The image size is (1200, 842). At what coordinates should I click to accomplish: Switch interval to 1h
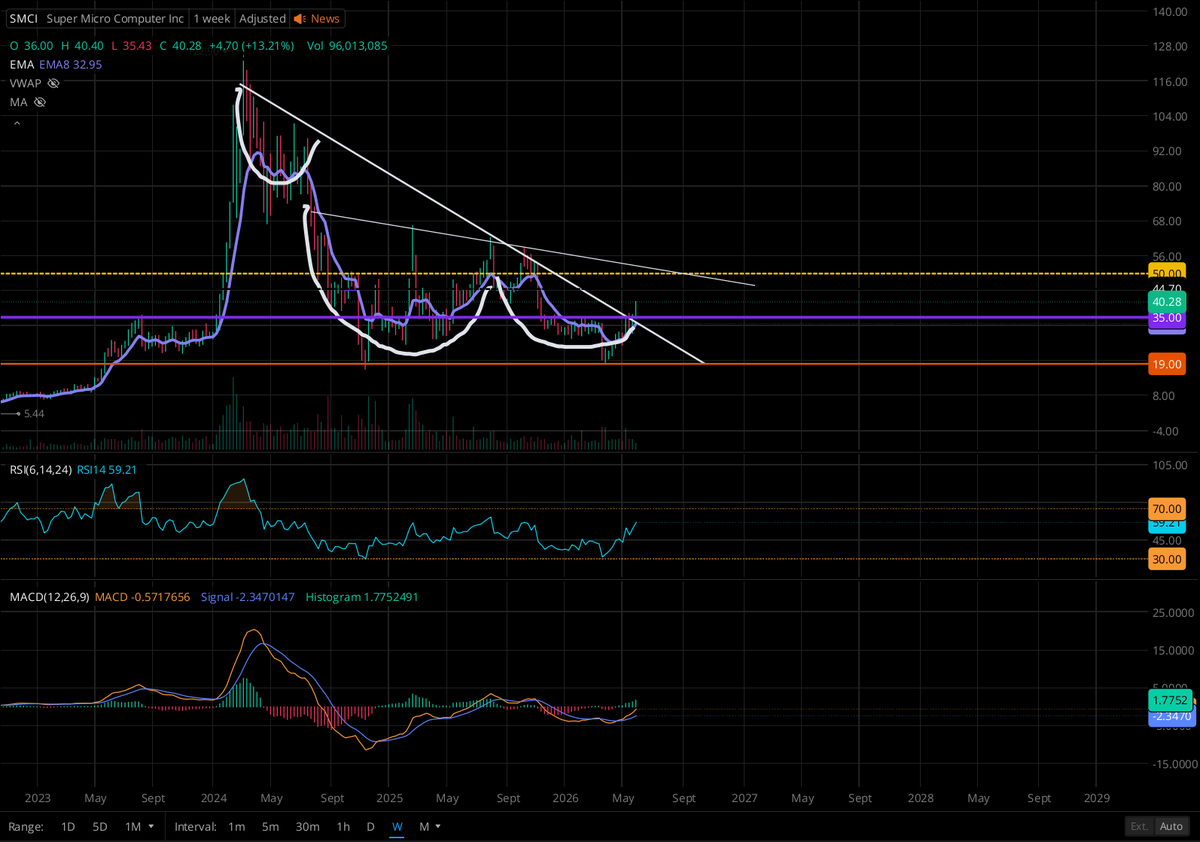point(343,827)
